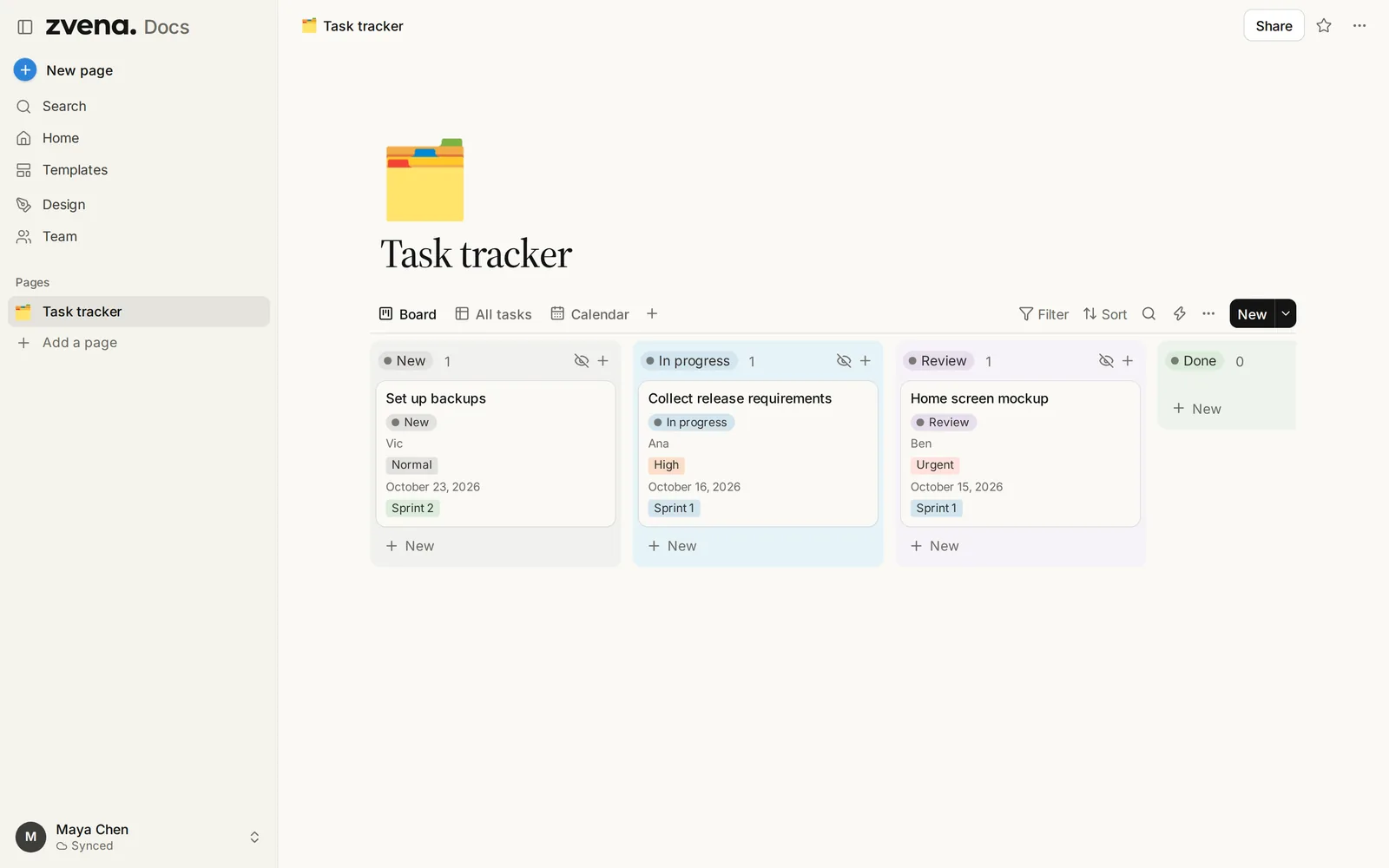The image size is (1389, 868).
Task: Expand the Maya Chen account switcher
Action: [x=254, y=838]
